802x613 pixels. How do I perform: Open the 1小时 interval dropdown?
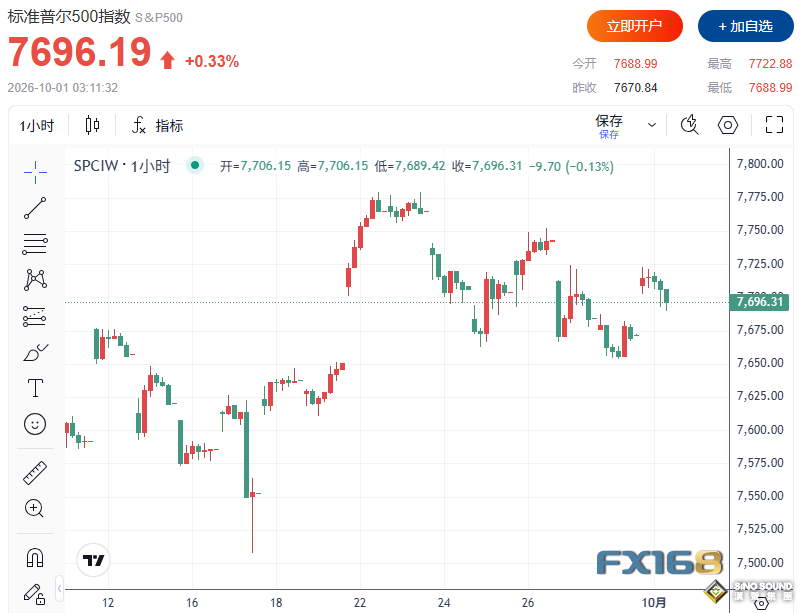(37, 126)
